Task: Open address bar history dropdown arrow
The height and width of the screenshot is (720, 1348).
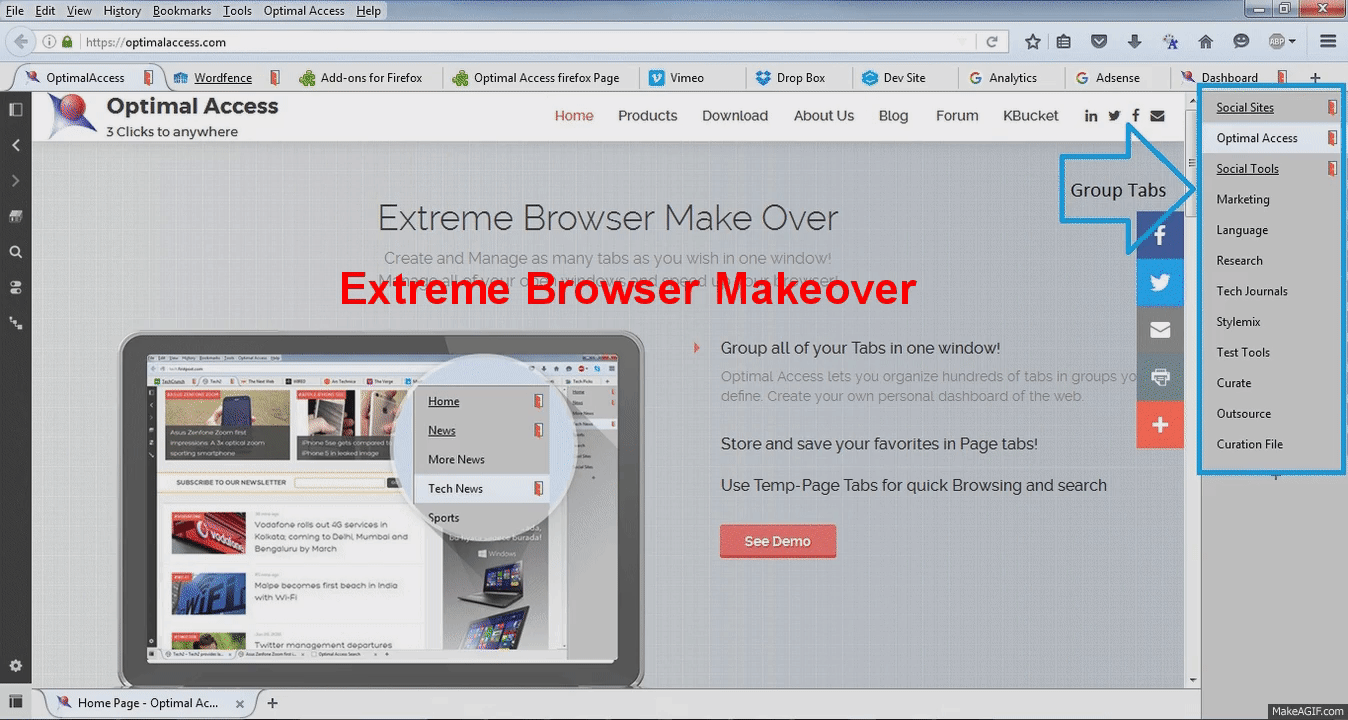Action: [x=962, y=42]
